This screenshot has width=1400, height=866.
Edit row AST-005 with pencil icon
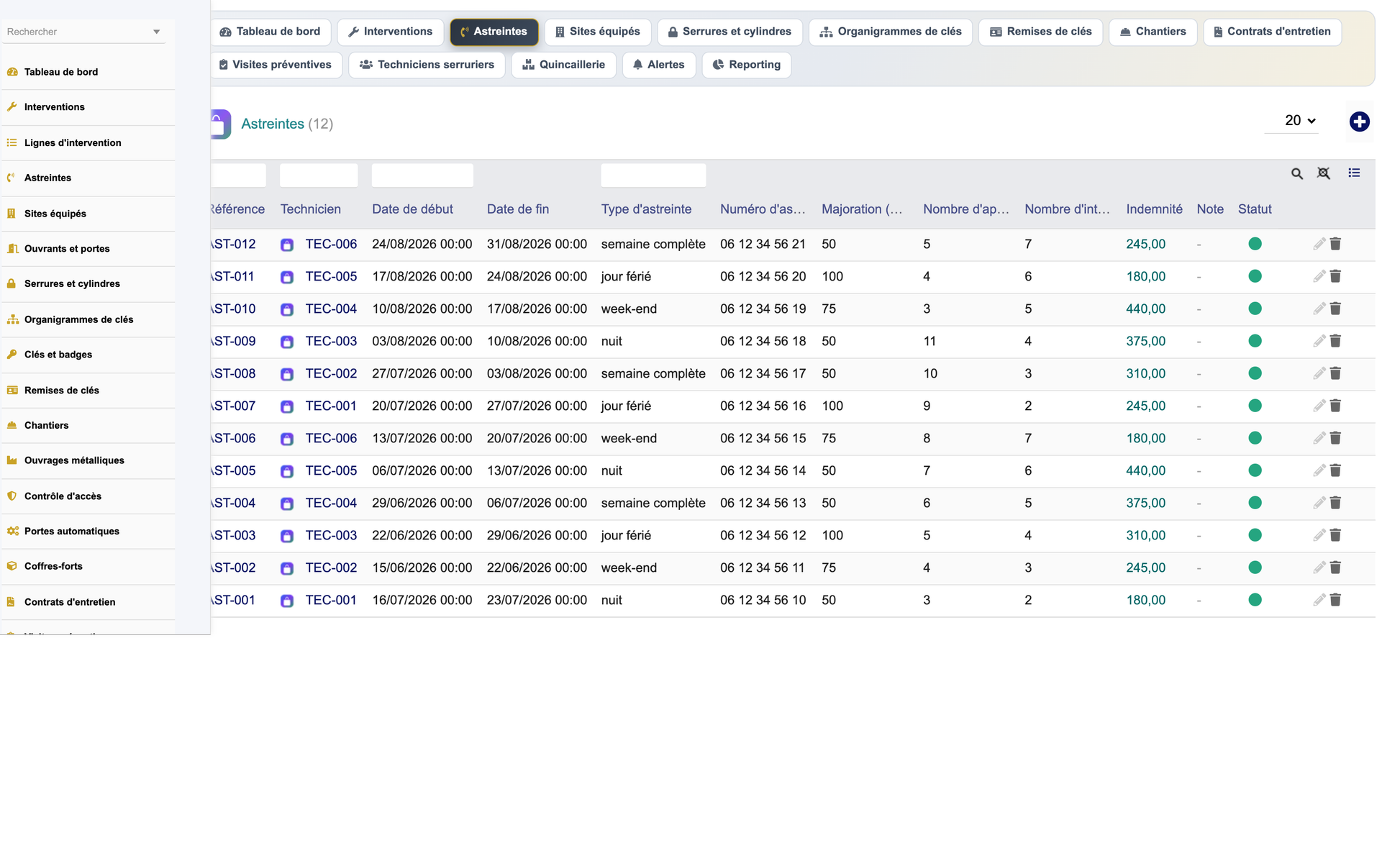[x=1319, y=470]
